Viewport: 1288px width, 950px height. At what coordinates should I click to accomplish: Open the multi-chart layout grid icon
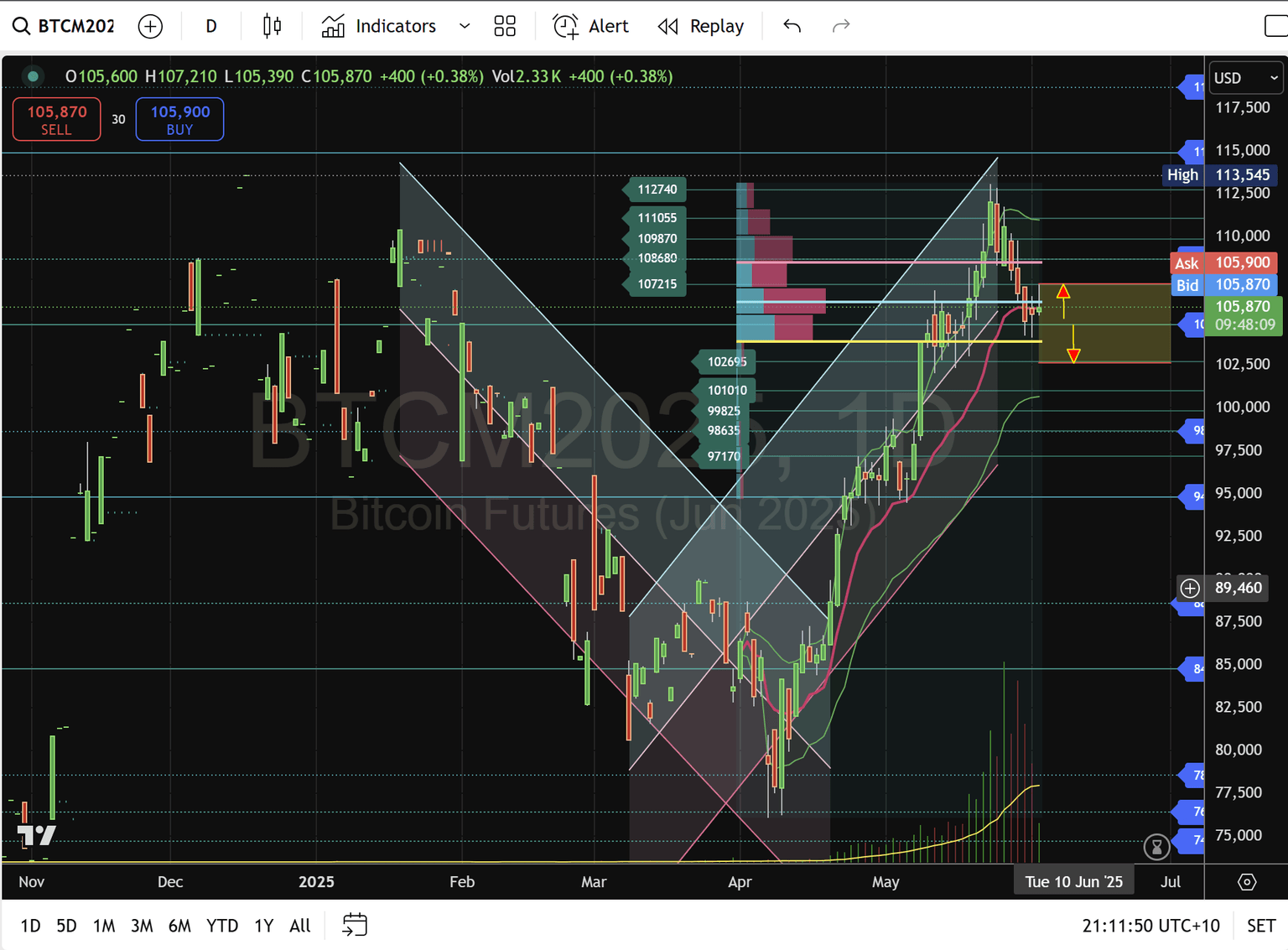point(504,26)
